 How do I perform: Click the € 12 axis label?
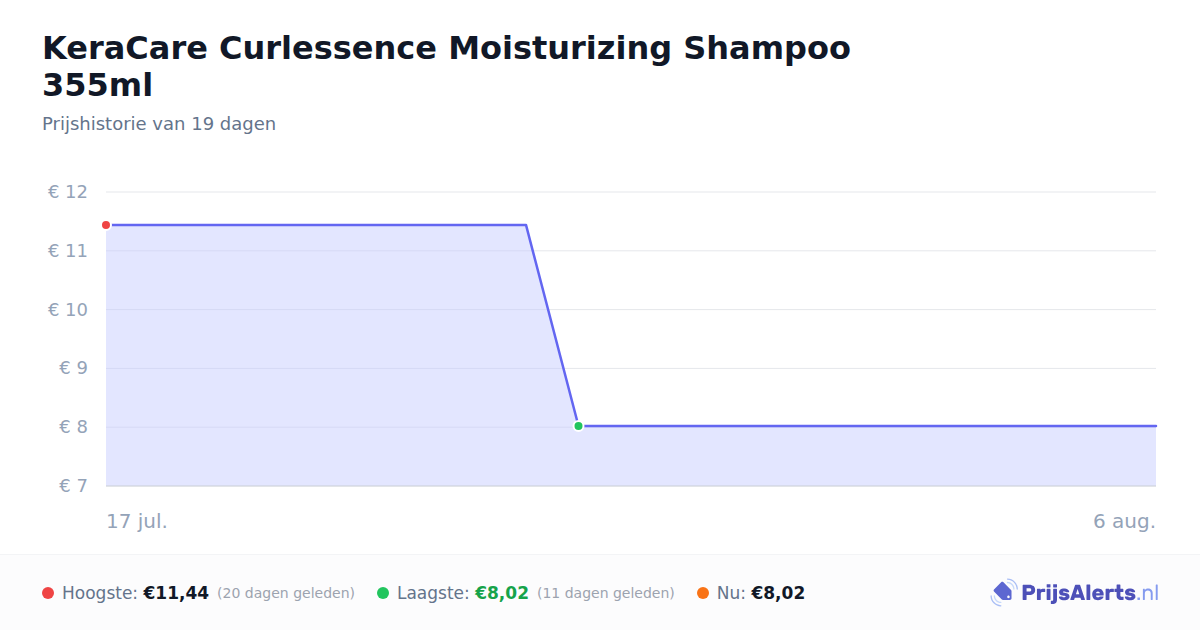68,192
